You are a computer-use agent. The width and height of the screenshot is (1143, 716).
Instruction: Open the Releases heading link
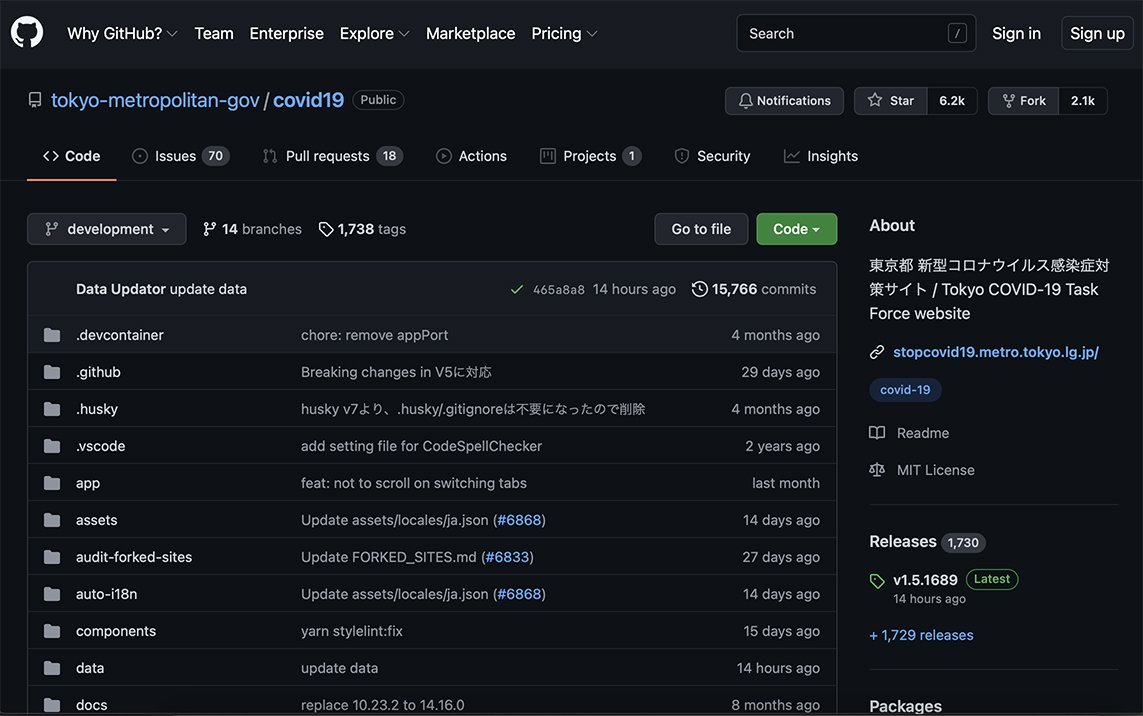point(902,542)
